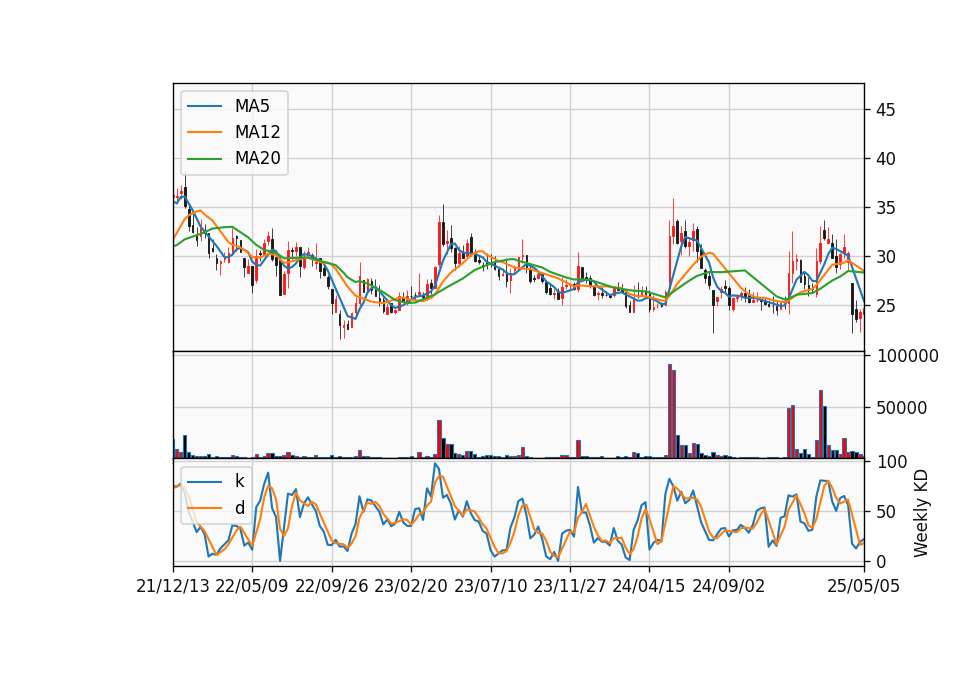This screenshot has height=690, width=960.
Task: Click the d legend label
Action: point(239,508)
